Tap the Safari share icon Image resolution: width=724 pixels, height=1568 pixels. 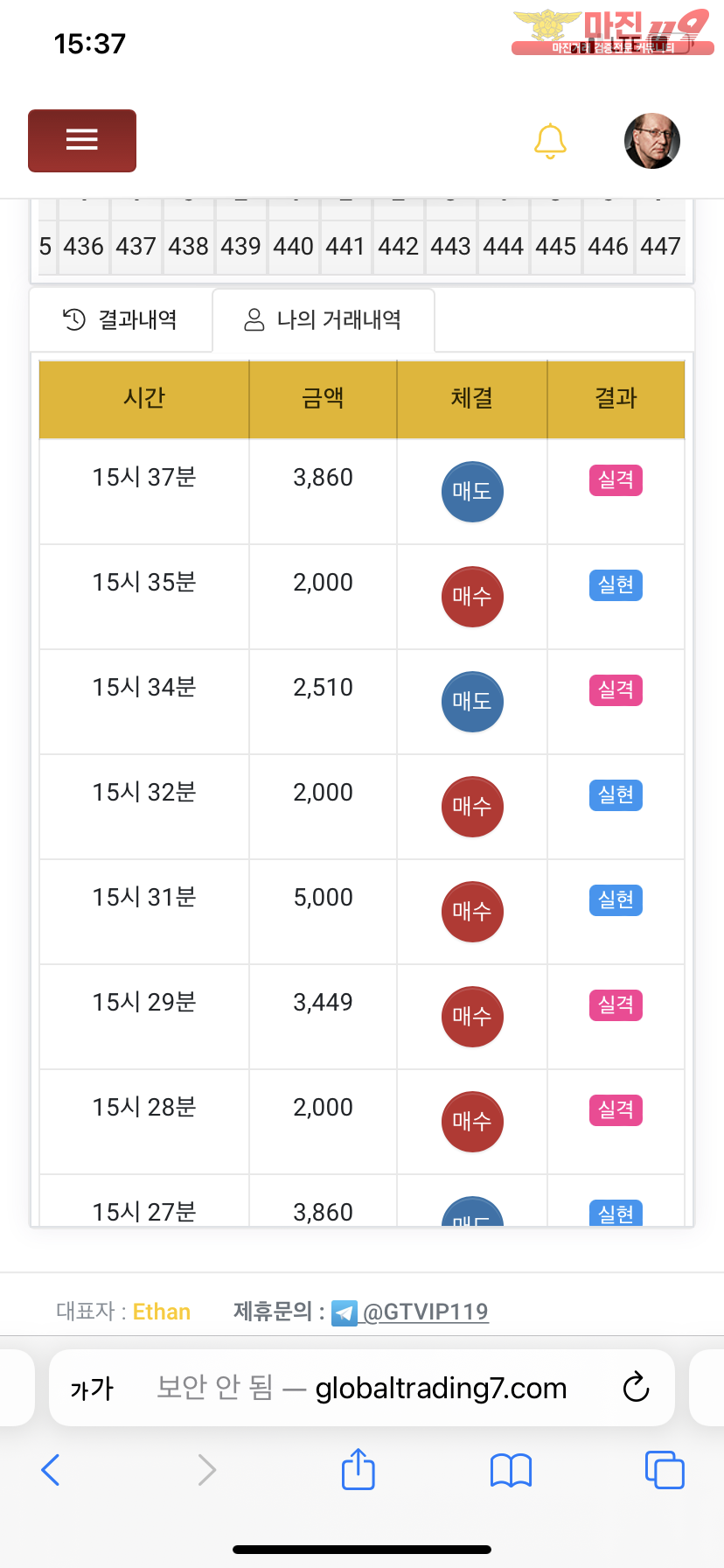click(x=358, y=1469)
